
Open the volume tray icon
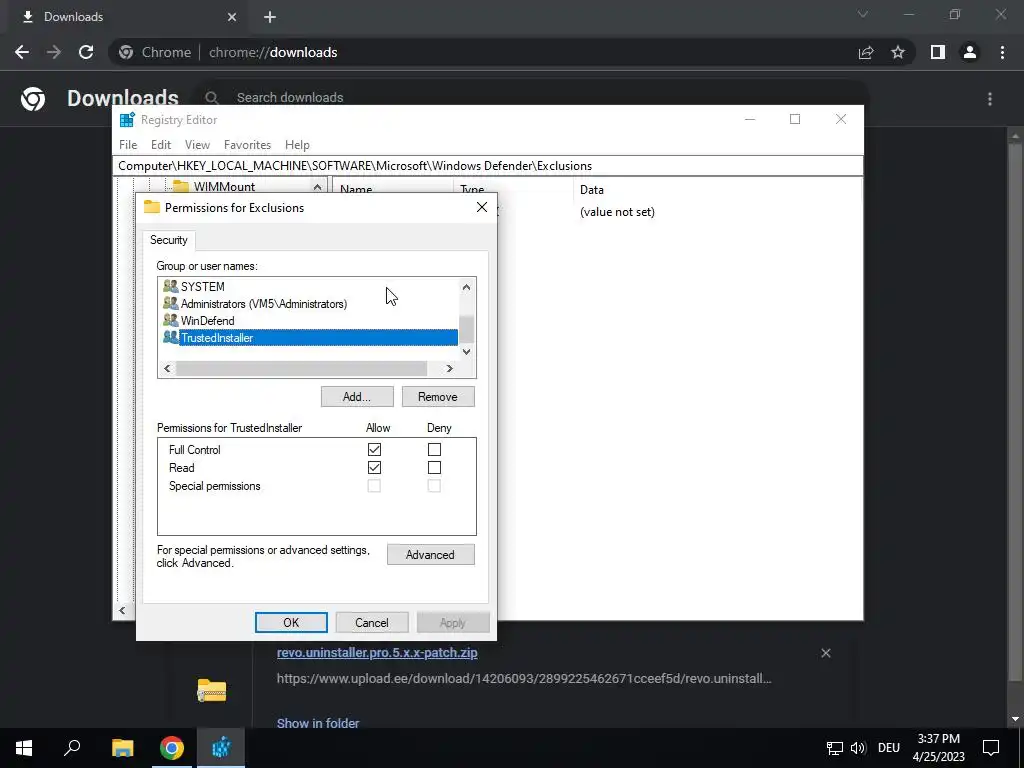[x=858, y=748]
